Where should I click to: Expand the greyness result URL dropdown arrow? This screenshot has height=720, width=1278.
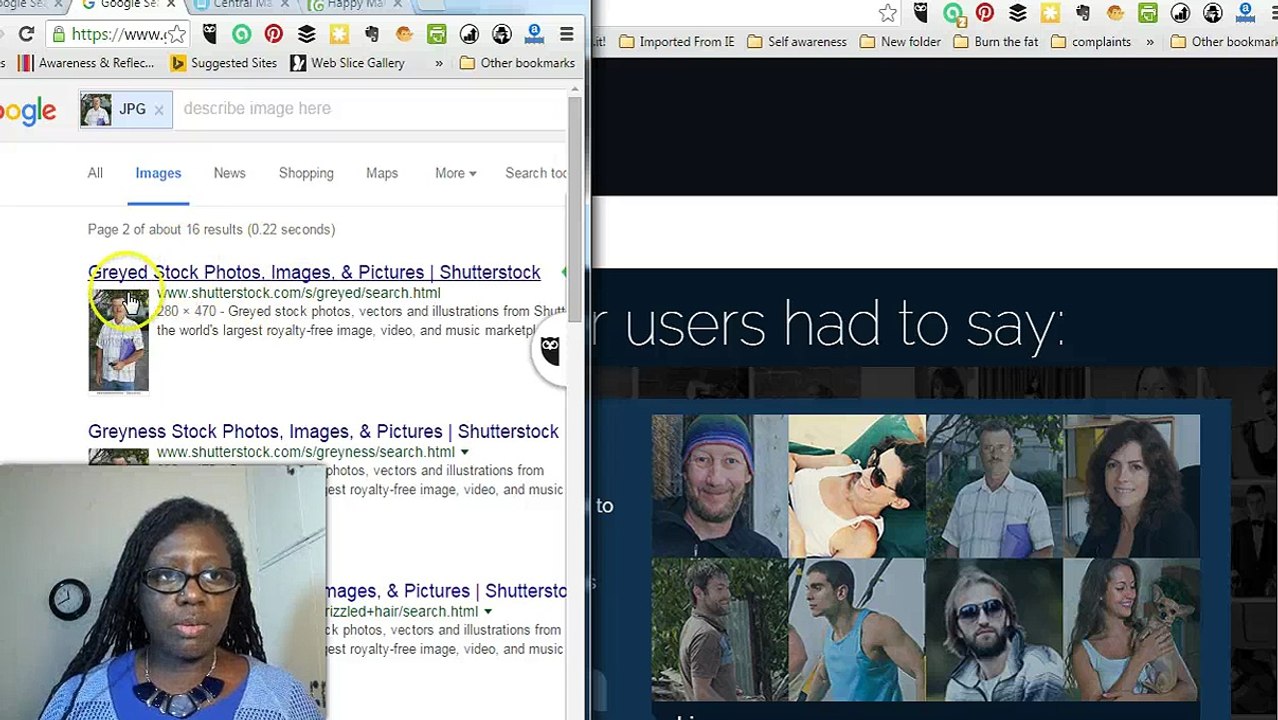point(464,453)
